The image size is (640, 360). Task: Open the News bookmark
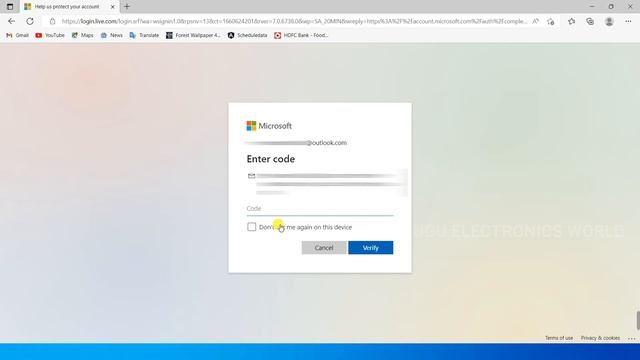tap(111, 36)
